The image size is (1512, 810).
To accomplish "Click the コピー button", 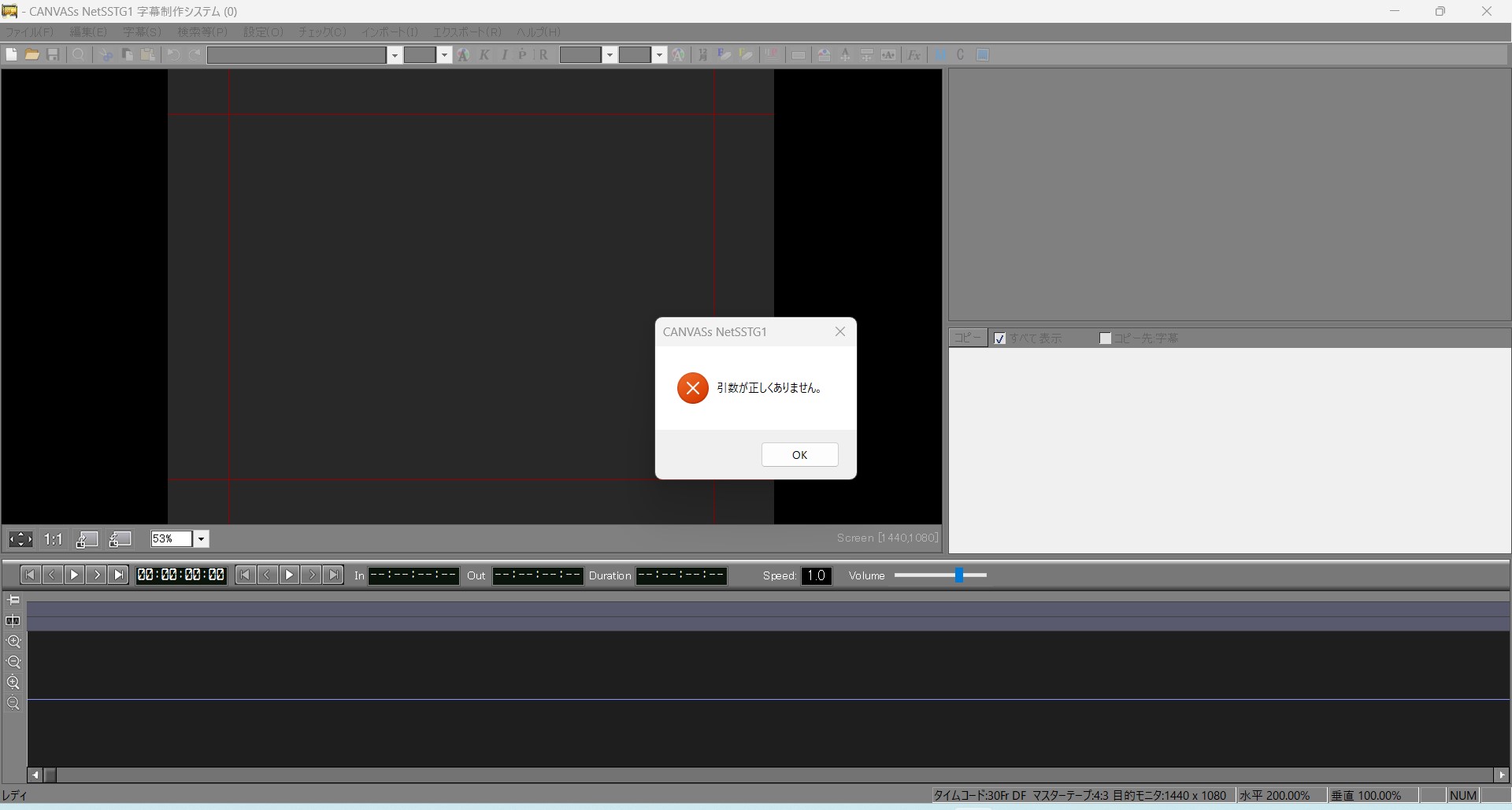I will point(968,338).
